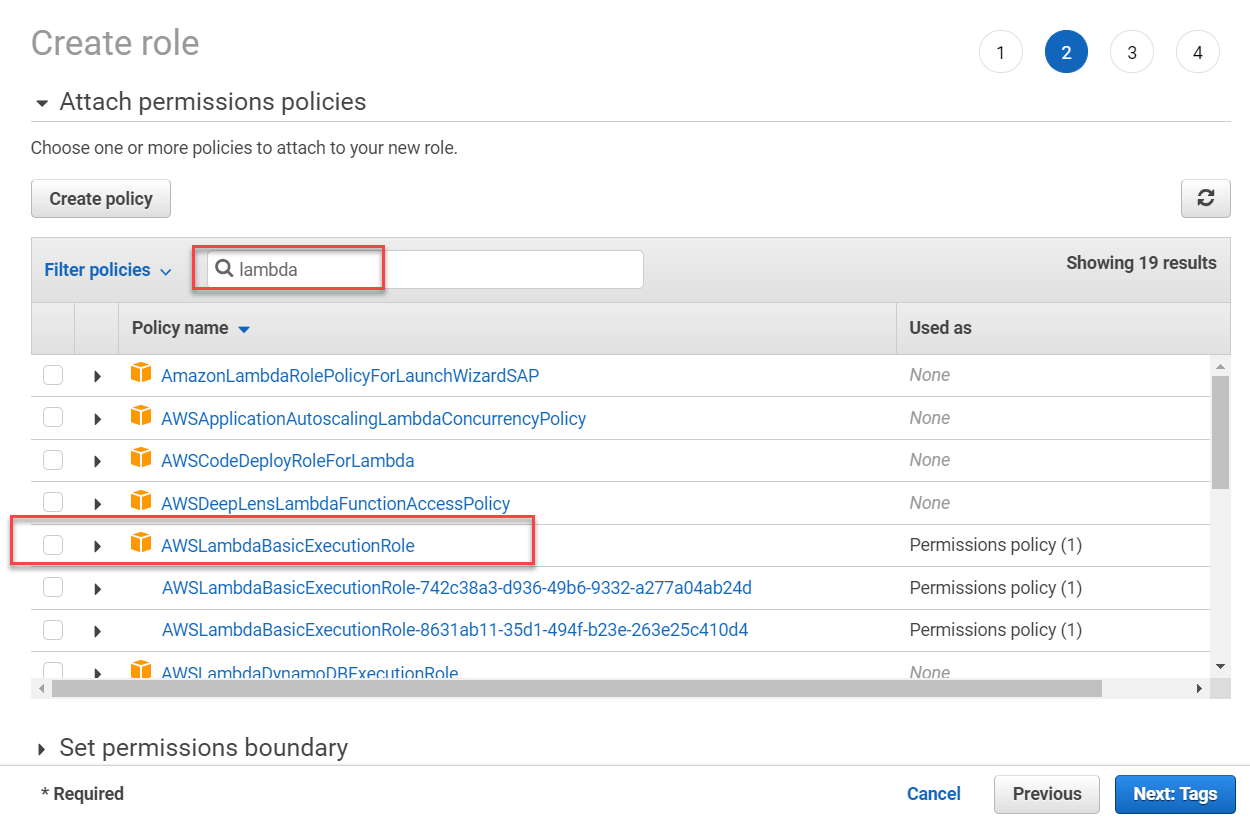This screenshot has height=822, width=1250.
Task: Expand the AWSLambdaBasicExecutionRole policy details
Action: tap(96, 544)
